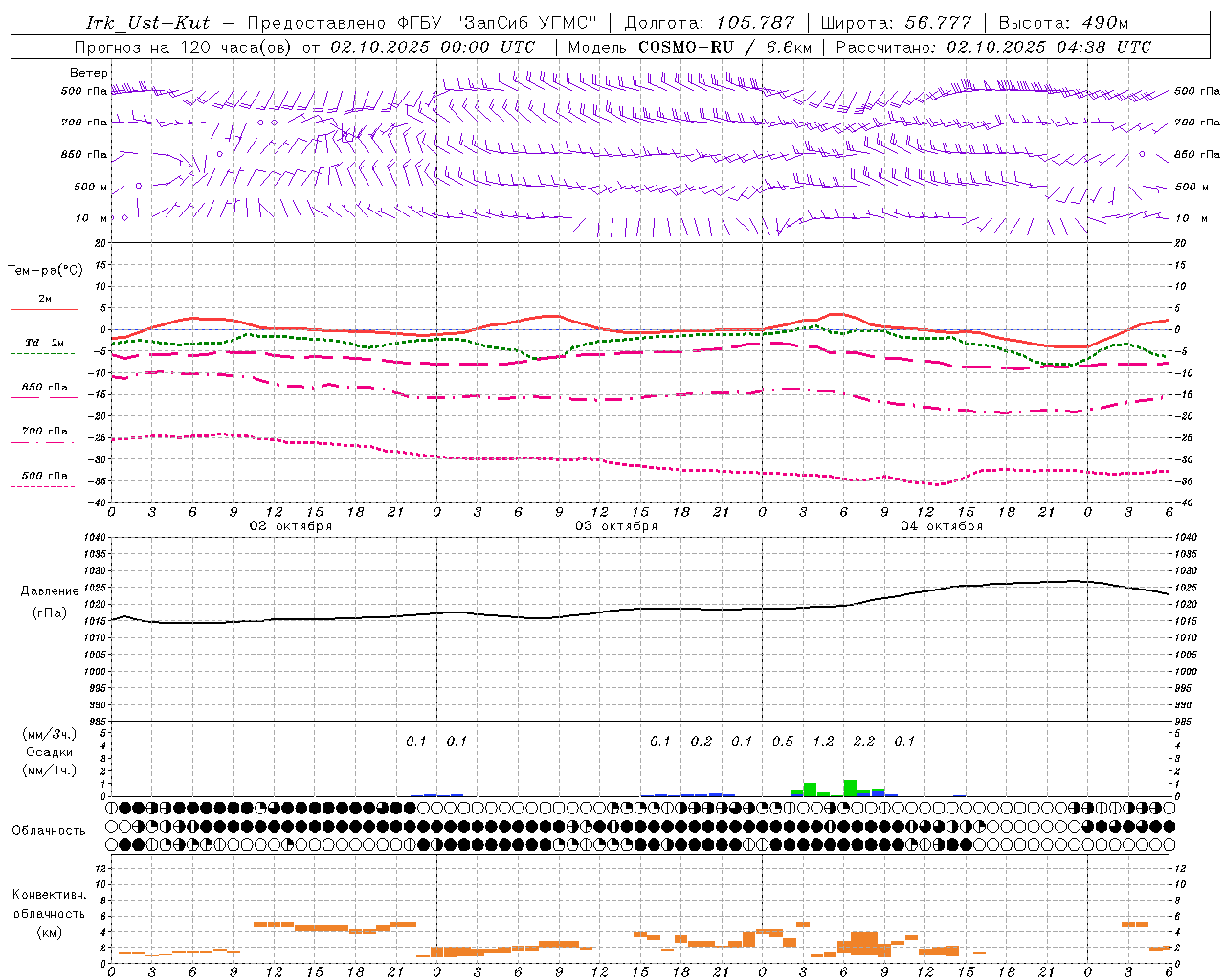Select the date label 03 октября
This screenshot has width=1225, height=980.
[616, 526]
